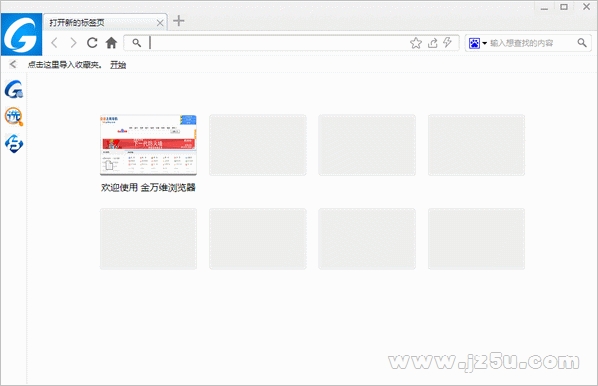Click the search box magnifier button
The width and height of the screenshot is (598, 386).
(582, 43)
